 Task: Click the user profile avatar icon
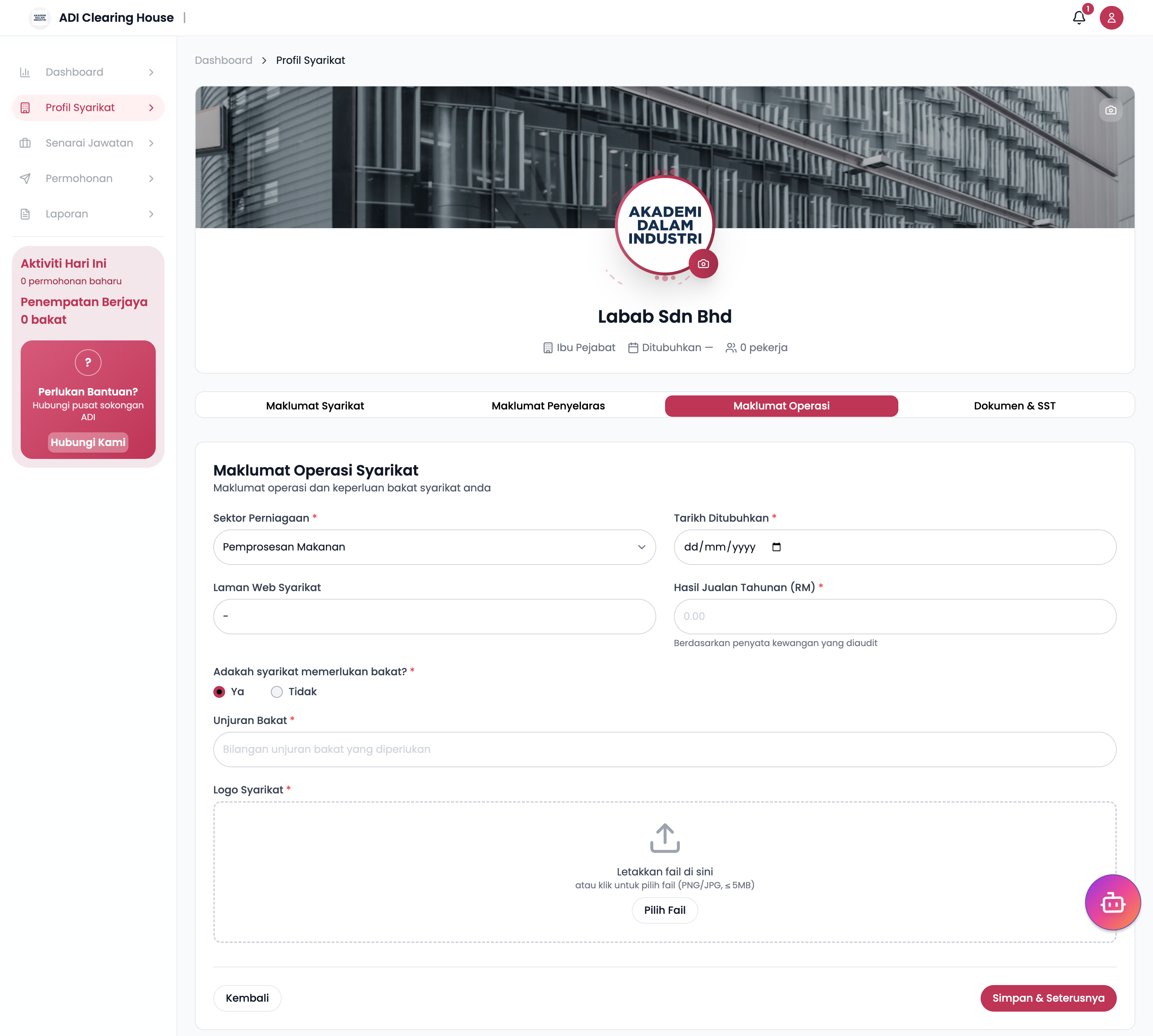(x=1111, y=18)
